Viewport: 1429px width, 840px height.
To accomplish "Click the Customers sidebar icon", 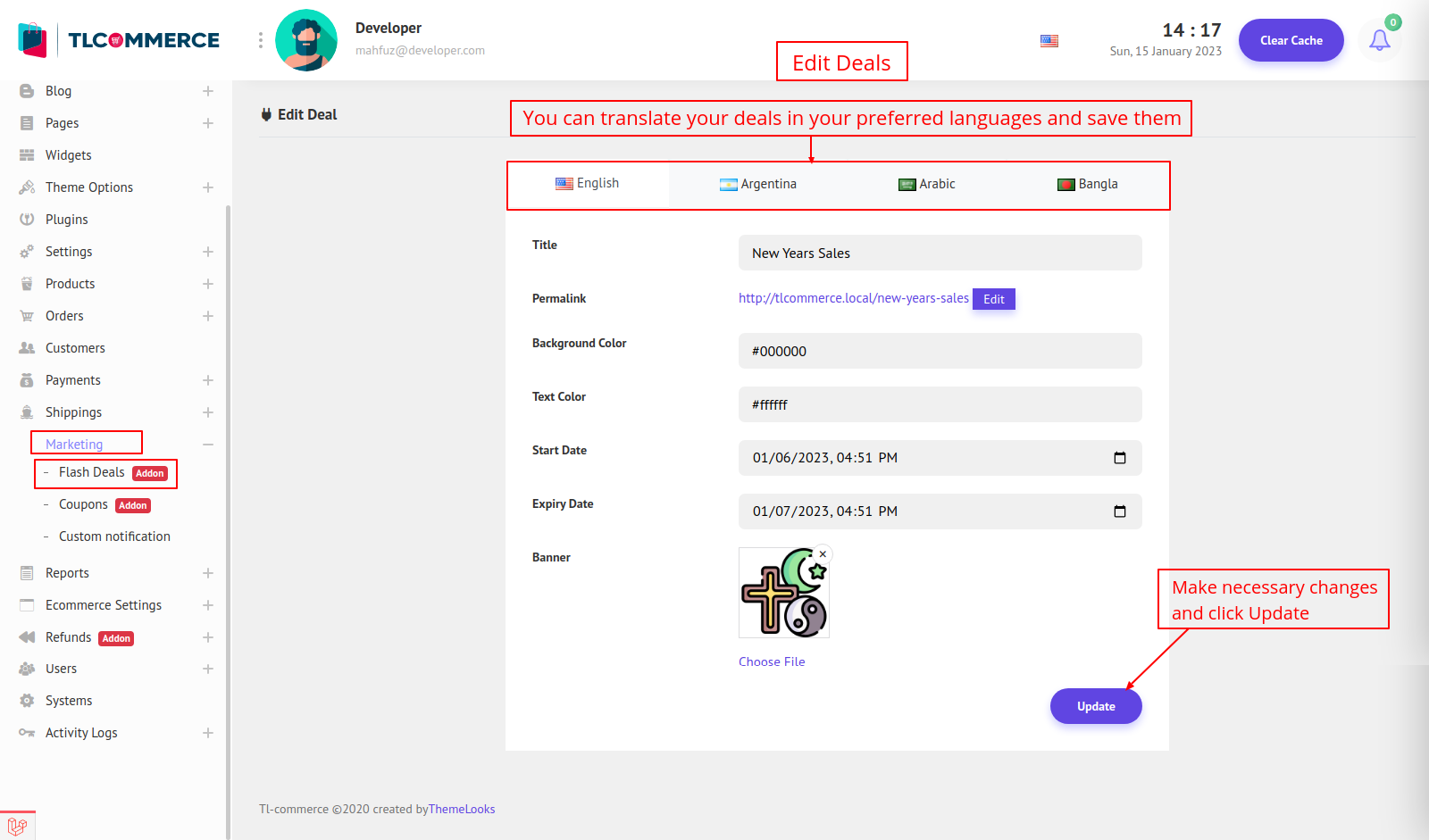I will point(27,348).
